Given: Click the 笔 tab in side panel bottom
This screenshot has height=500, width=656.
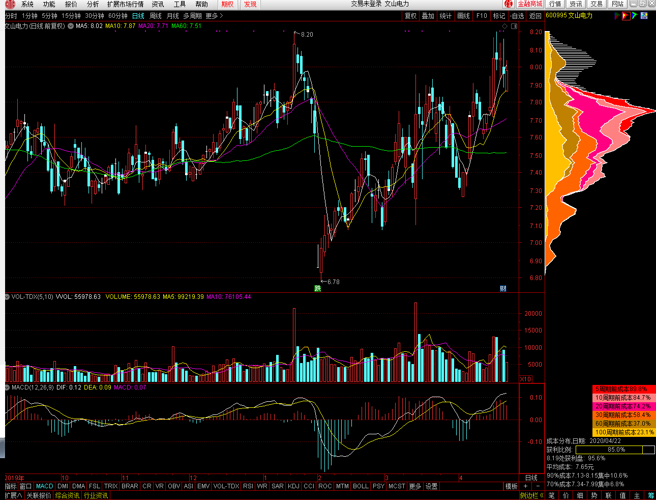Looking at the screenshot, I should click(x=551, y=496).
